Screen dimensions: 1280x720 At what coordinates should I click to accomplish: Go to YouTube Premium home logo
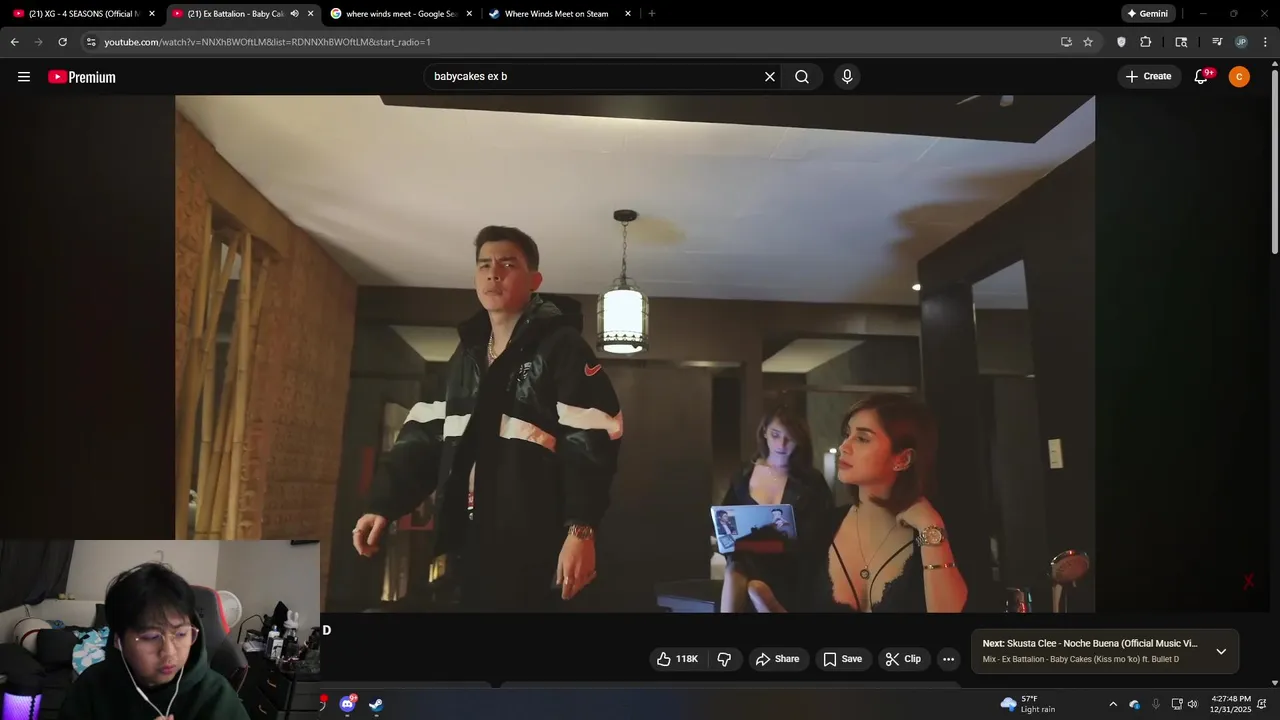click(82, 77)
